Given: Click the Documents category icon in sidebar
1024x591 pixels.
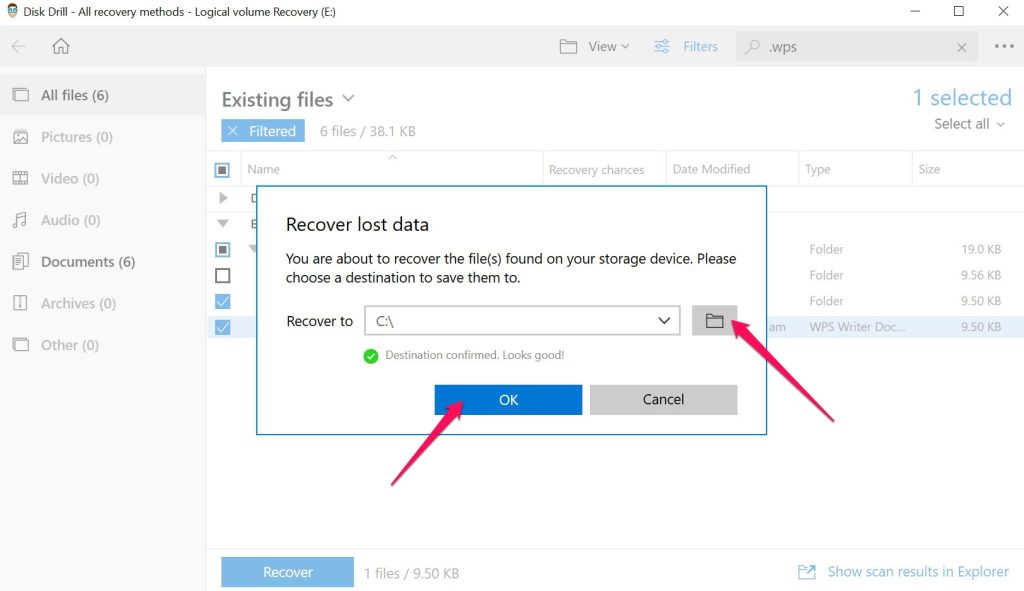Looking at the screenshot, I should click(22, 261).
